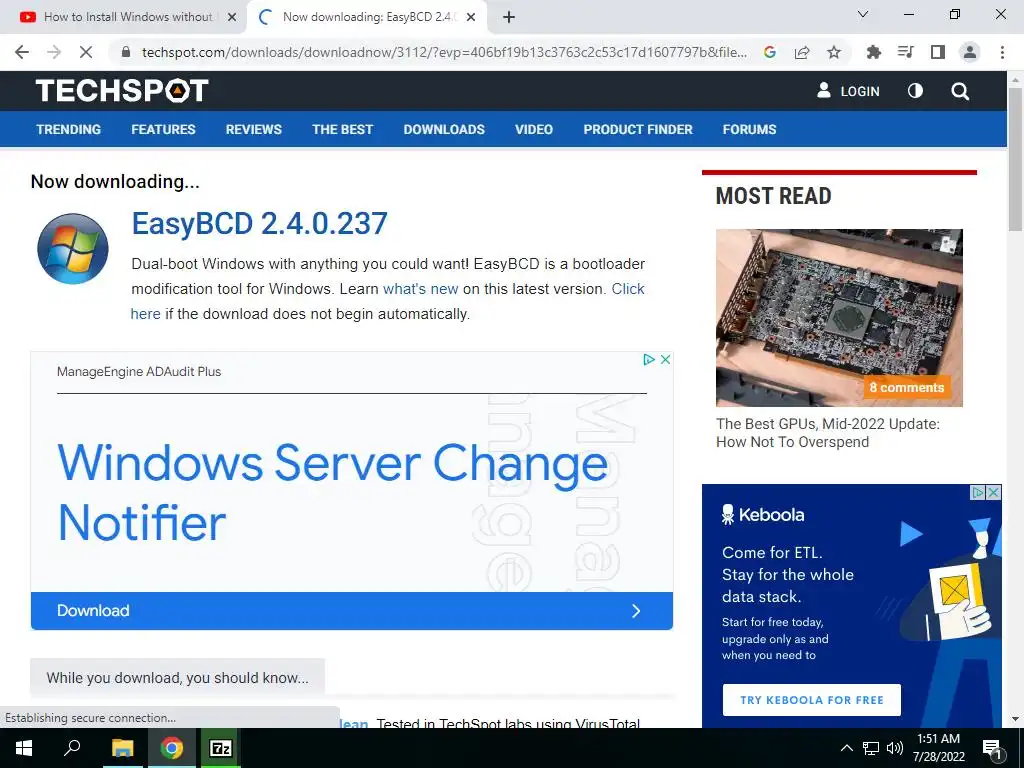Open the FEATURES menu item
This screenshot has height=768, width=1024.
(163, 129)
